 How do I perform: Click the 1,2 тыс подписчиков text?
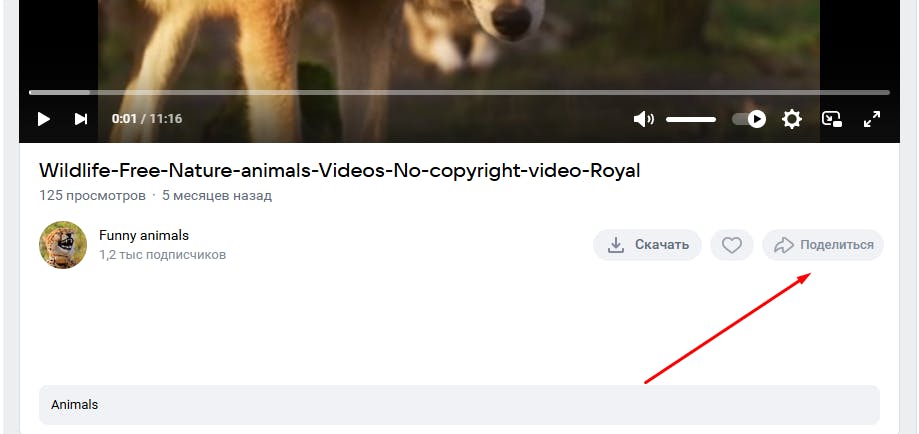(x=162, y=255)
